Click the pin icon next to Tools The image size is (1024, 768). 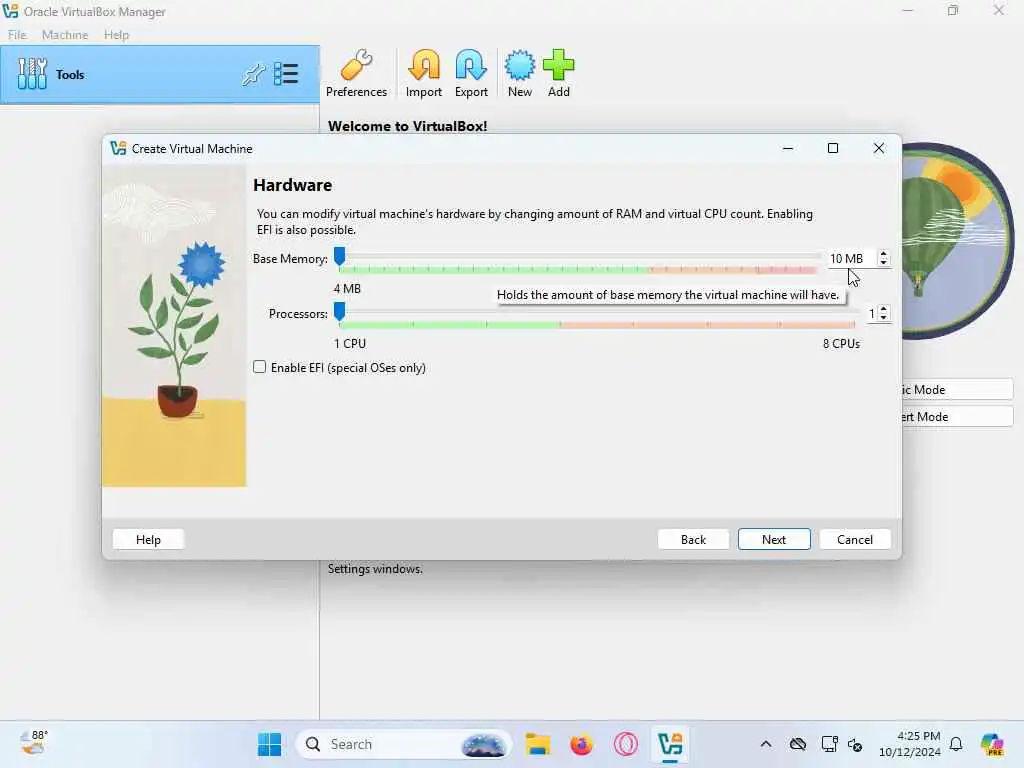click(253, 74)
